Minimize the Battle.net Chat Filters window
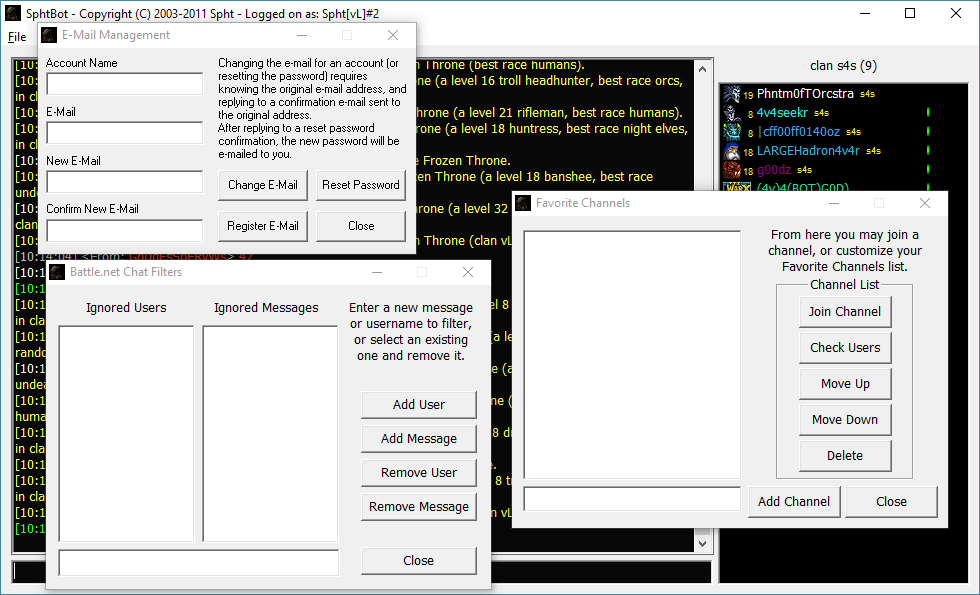The width and height of the screenshot is (980, 595). point(377,272)
